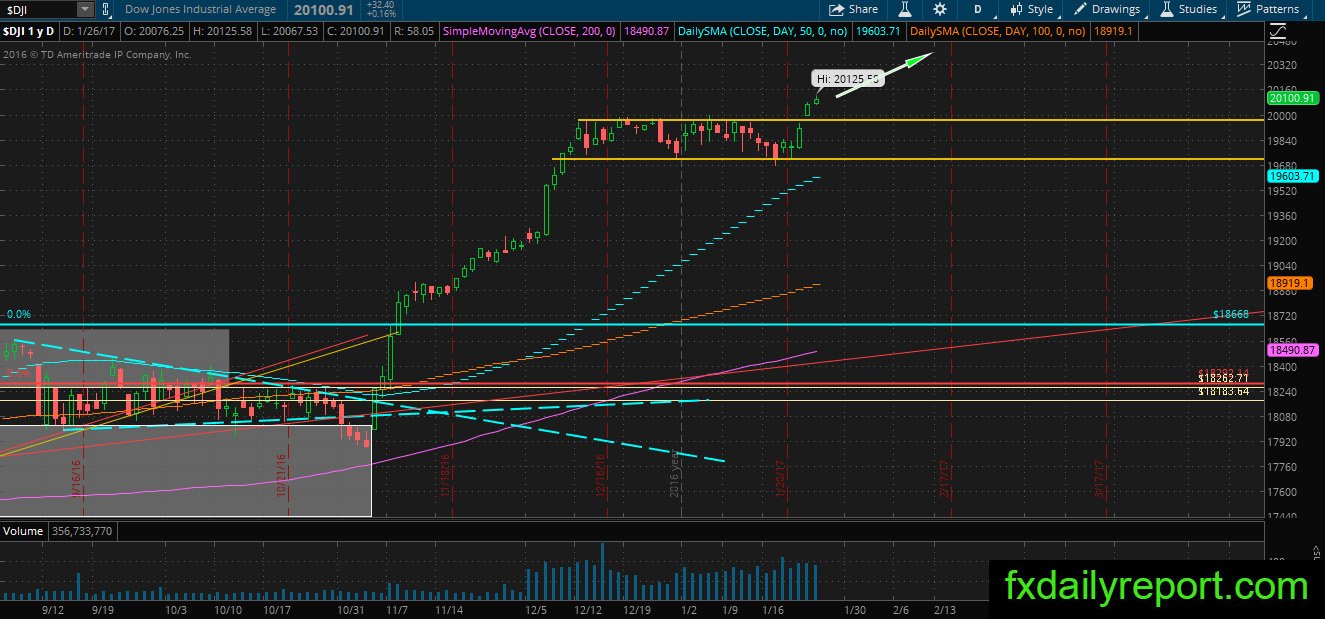The image size is (1325, 619).
Task: Click the share arrow icon
Action: tap(836, 9)
